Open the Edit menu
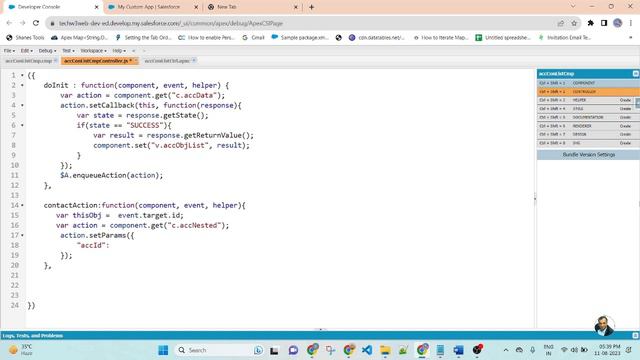The image size is (640, 360). click(27, 51)
